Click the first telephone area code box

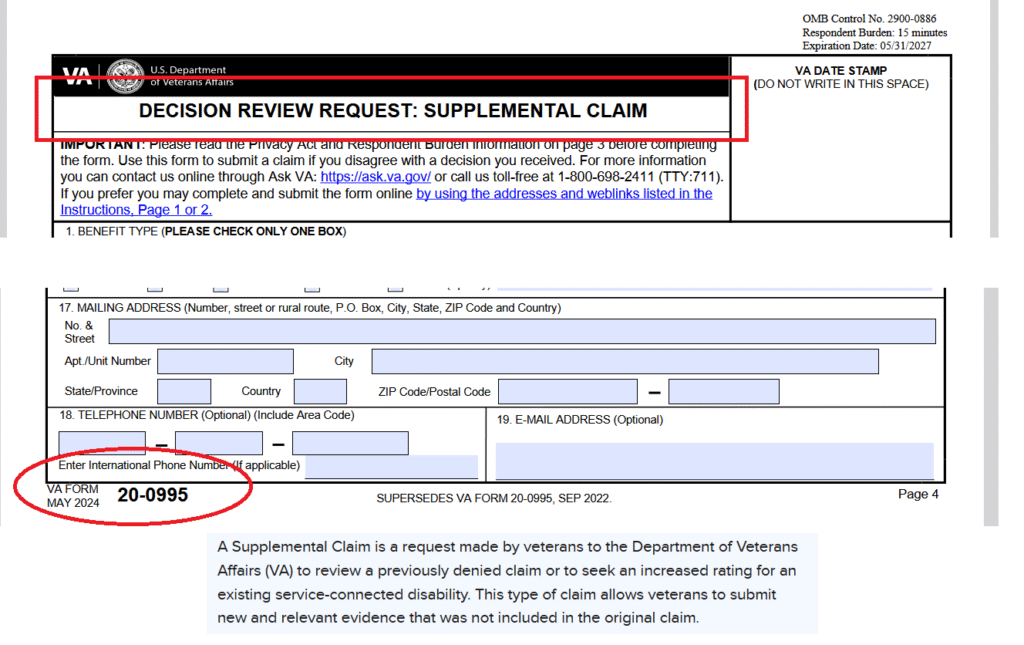[x=102, y=442]
